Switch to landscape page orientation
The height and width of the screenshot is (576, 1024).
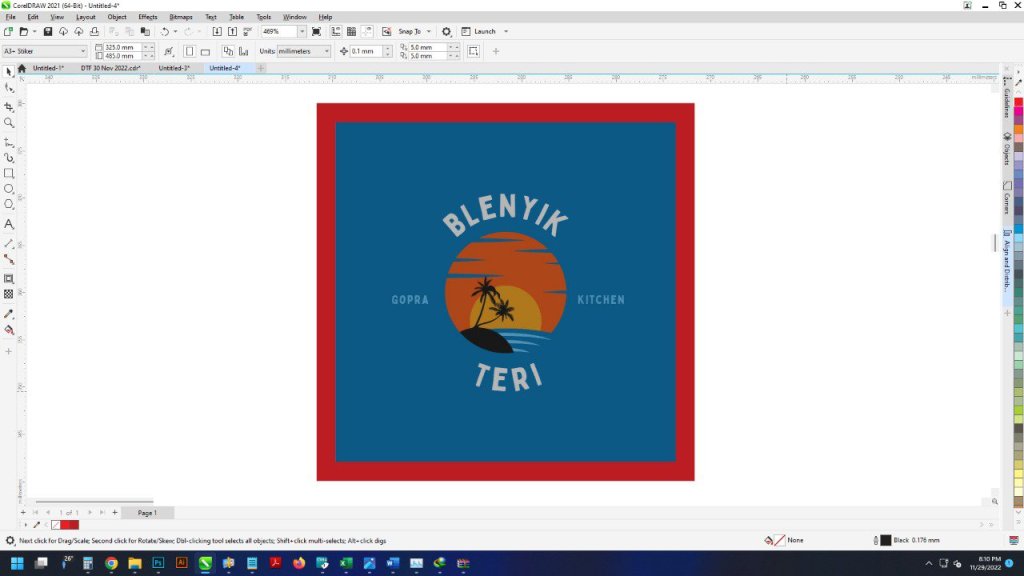tap(205, 51)
